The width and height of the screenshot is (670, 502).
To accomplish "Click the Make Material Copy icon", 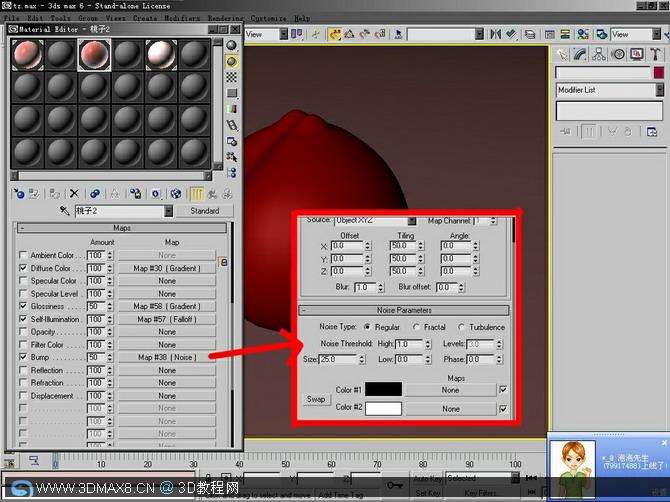I will coord(95,194).
